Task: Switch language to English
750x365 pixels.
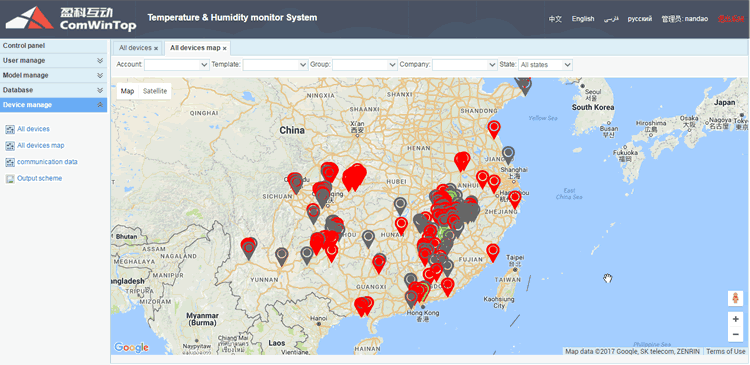Action: 583,19
